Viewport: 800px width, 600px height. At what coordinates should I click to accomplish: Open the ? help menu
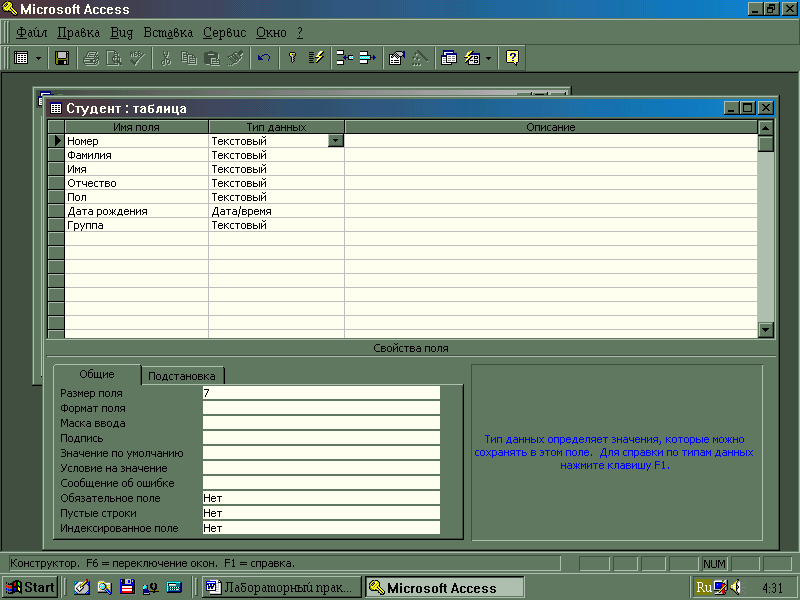(300, 33)
